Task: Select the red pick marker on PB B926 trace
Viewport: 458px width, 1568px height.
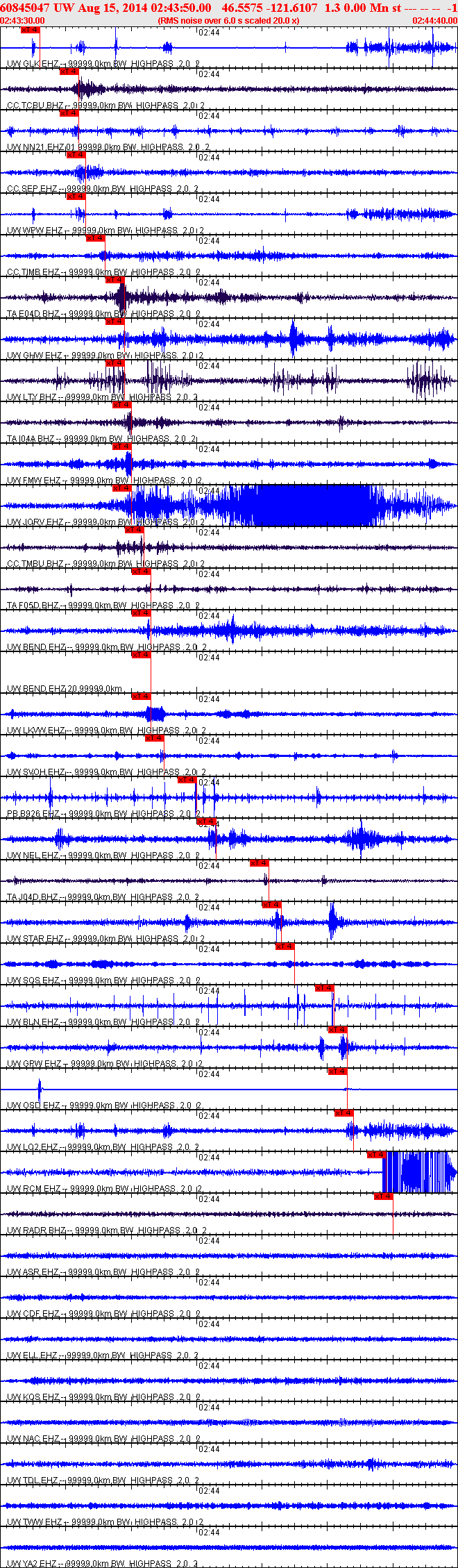Action: pos(187,781)
